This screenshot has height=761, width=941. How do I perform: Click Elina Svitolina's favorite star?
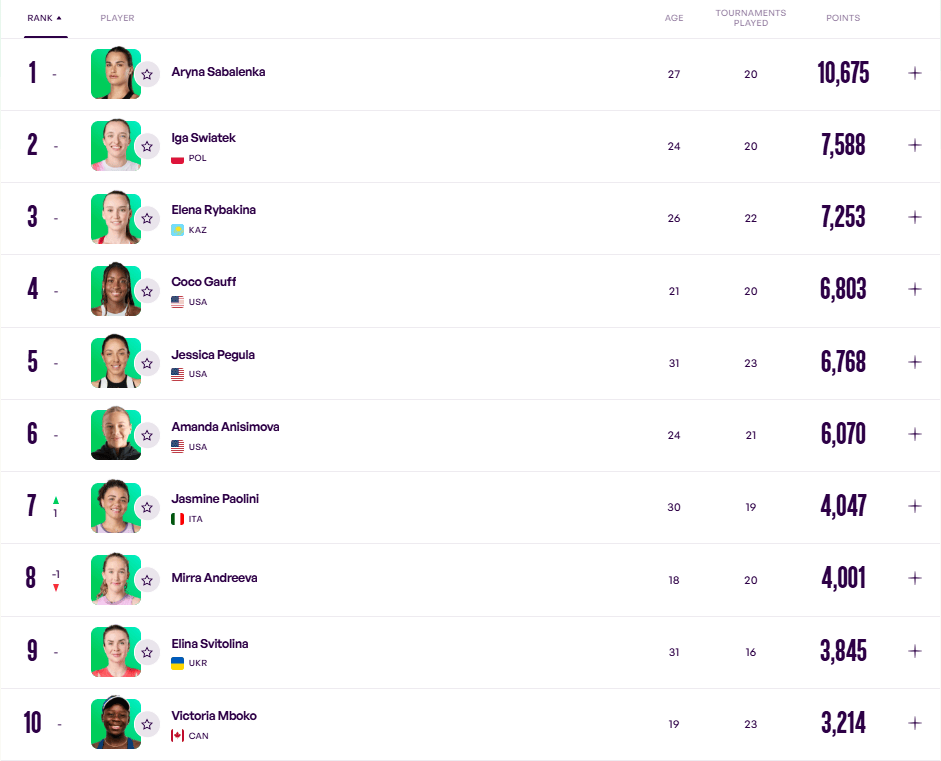click(x=147, y=652)
